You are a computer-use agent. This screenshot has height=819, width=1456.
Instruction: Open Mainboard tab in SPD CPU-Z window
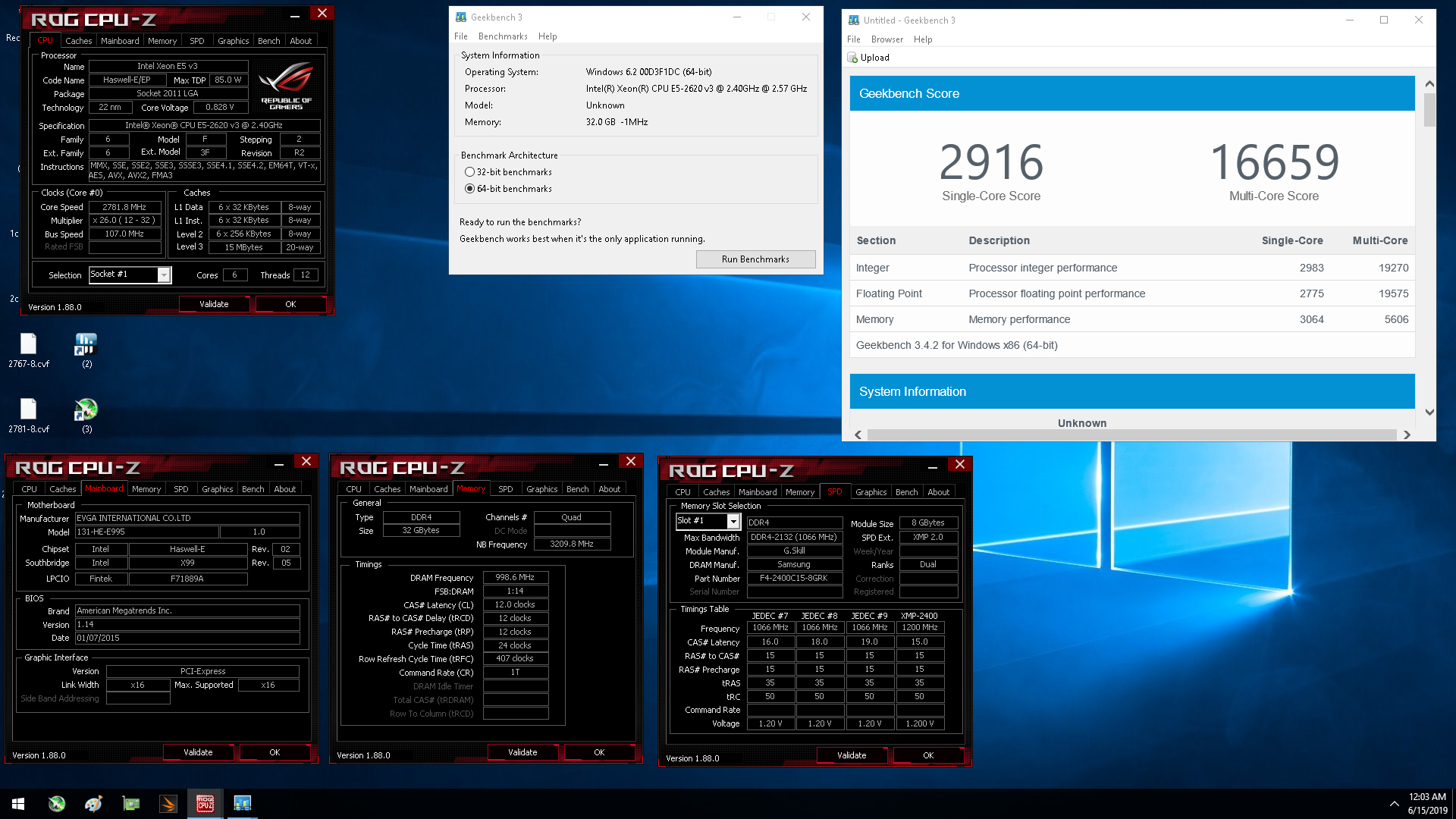[758, 492]
